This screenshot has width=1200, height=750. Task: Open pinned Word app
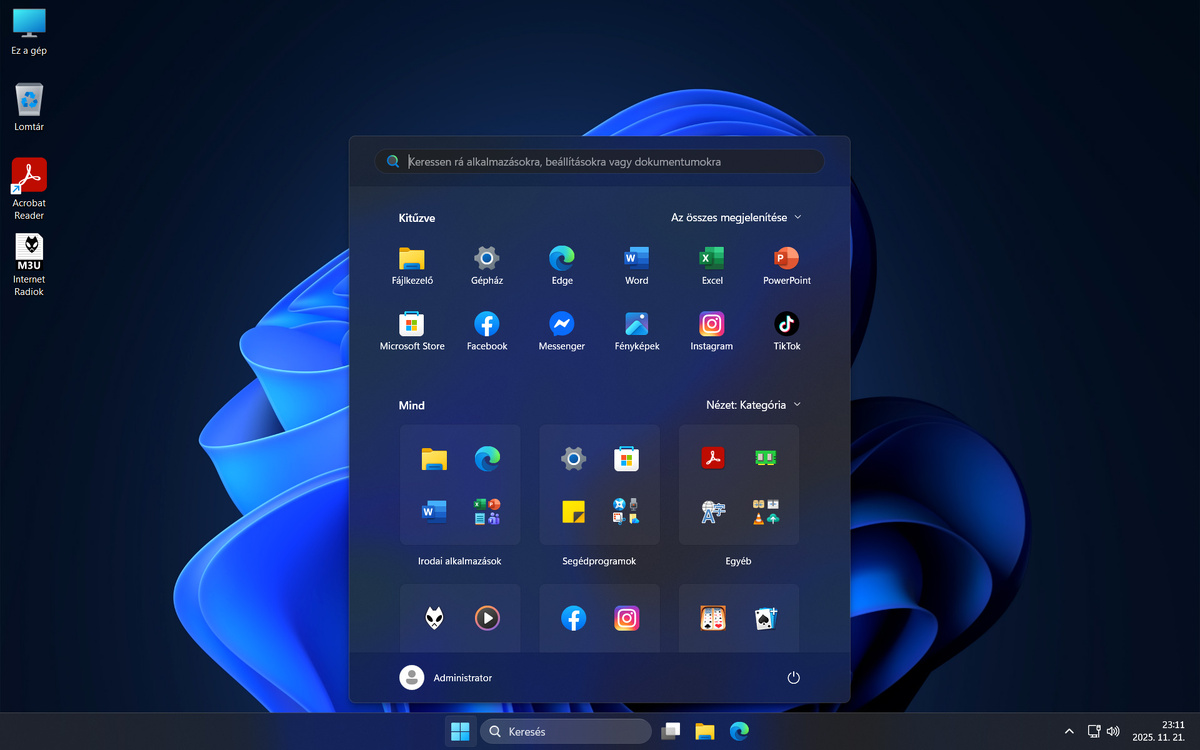[x=637, y=265]
